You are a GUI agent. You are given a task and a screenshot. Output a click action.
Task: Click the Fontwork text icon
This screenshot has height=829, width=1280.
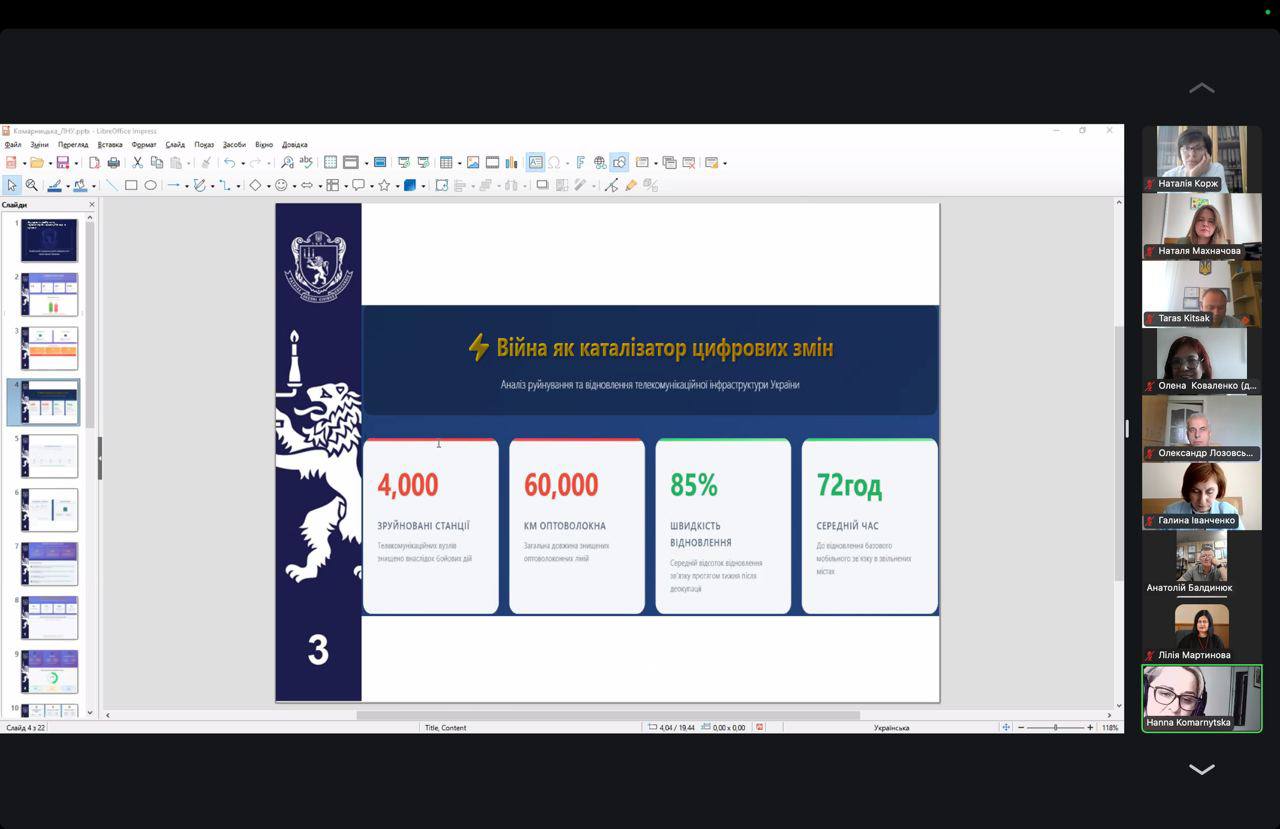click(580, 163)
